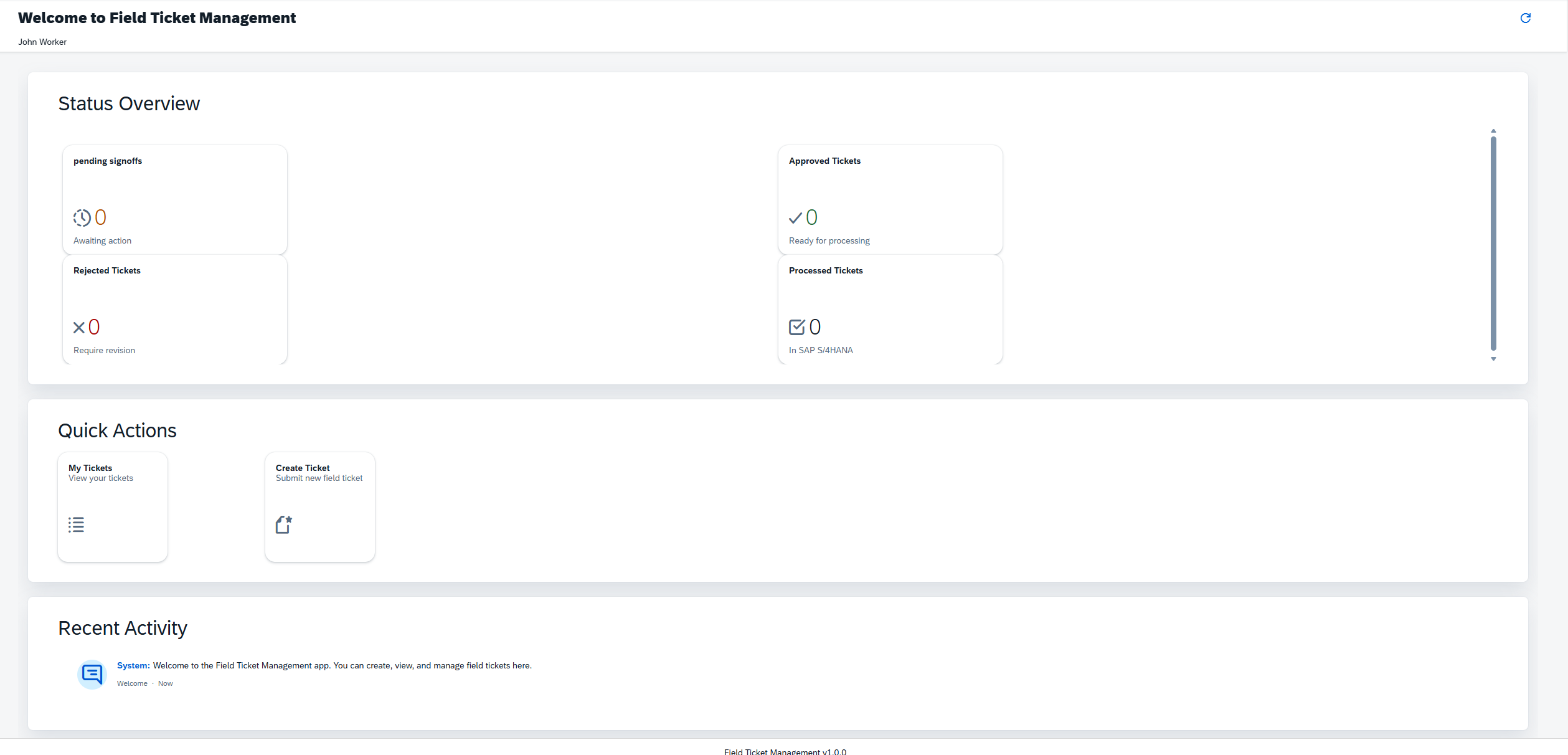Viewport: 1568px width, 755px height.
Task: Open the Rejected Tickets tile
Action: pos(174,302)
